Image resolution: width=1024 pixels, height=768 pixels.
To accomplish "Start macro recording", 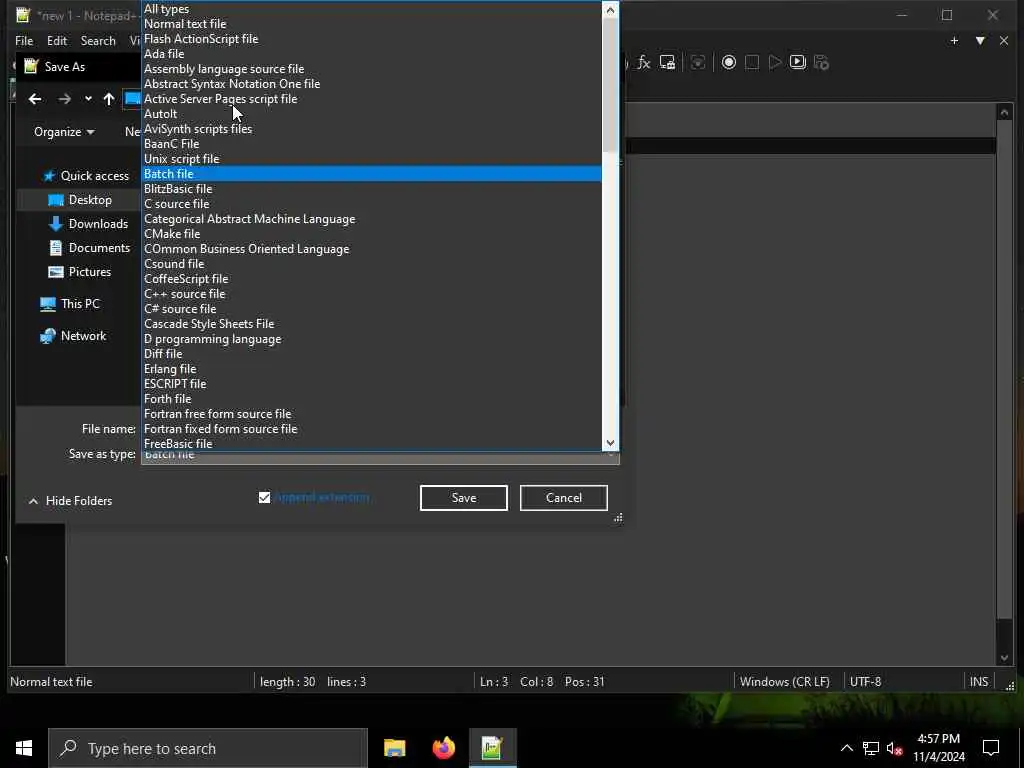I will pyautogui.click(x=729, y=62).
